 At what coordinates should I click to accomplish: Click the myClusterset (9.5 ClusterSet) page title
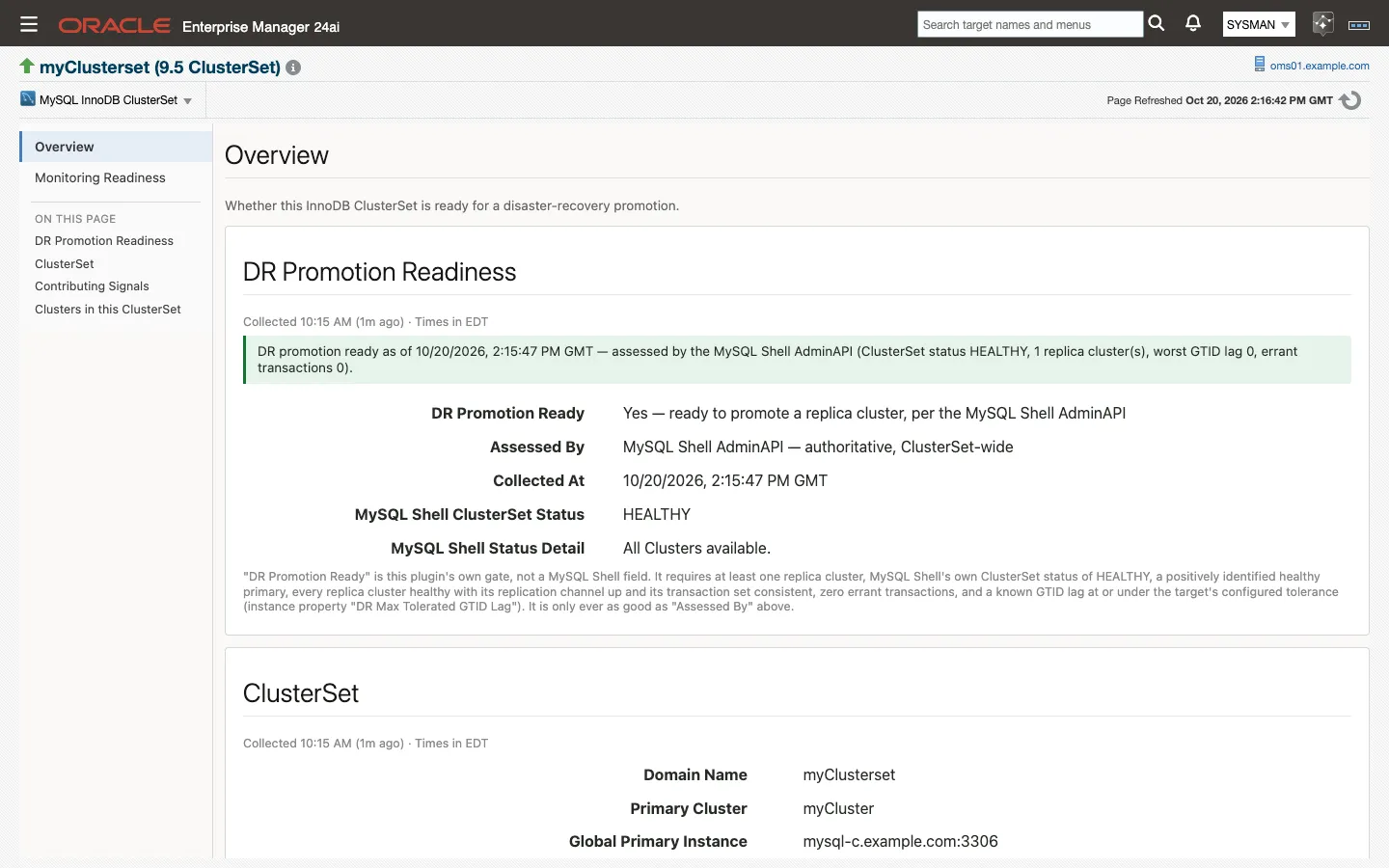coord(160,68)
